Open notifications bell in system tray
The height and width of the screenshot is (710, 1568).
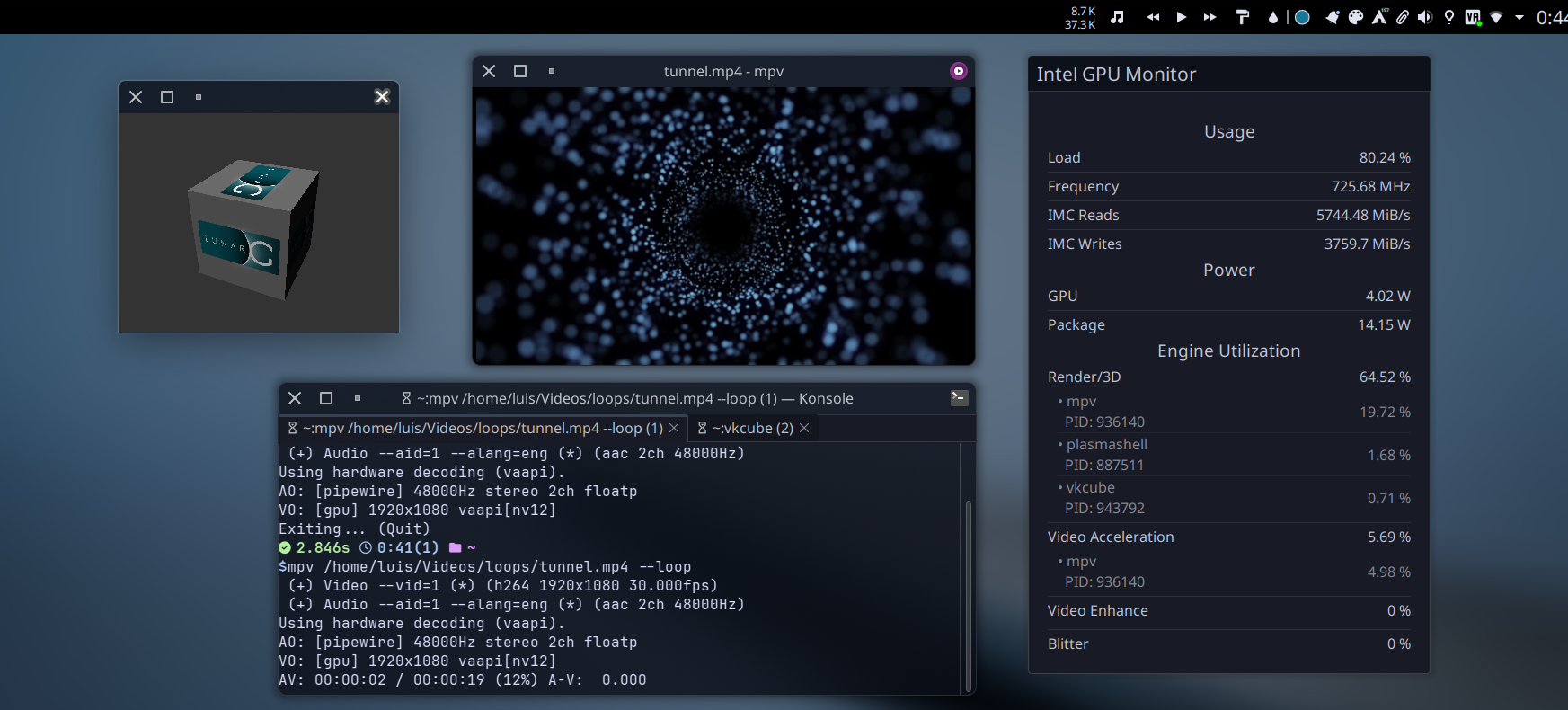pos(1333,17)
